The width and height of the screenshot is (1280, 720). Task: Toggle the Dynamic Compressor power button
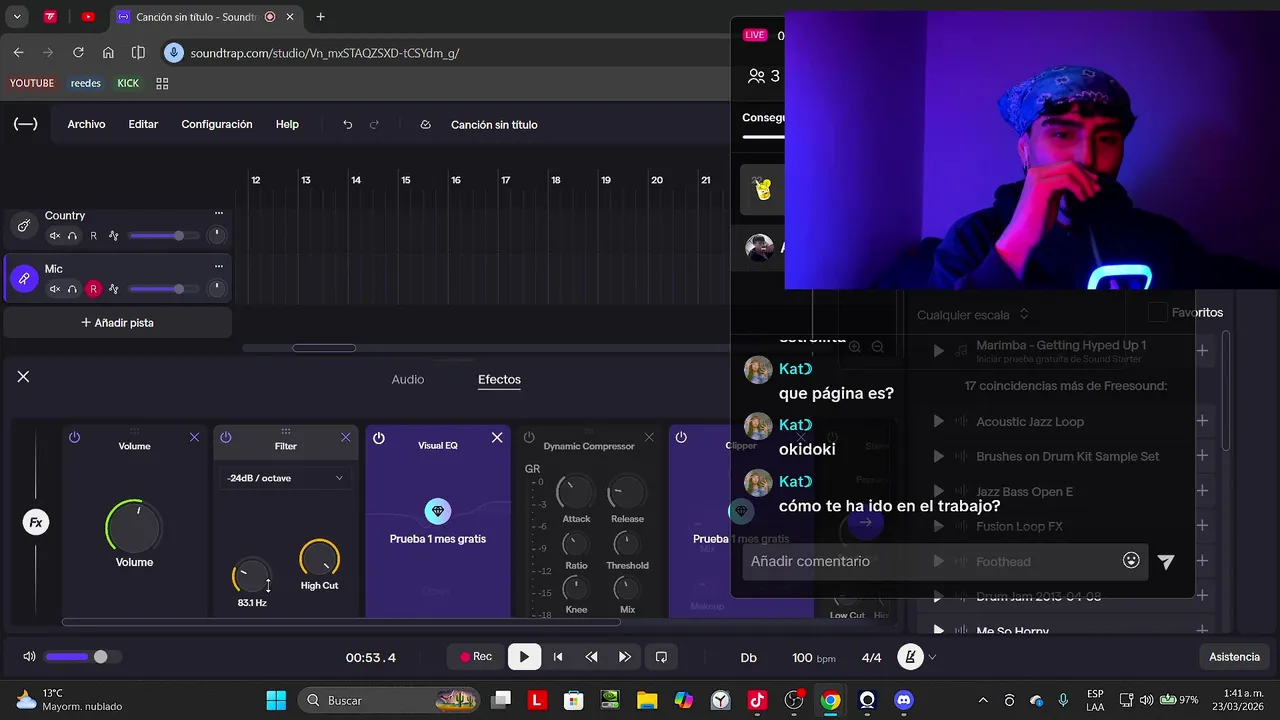(x=529, y=438)
